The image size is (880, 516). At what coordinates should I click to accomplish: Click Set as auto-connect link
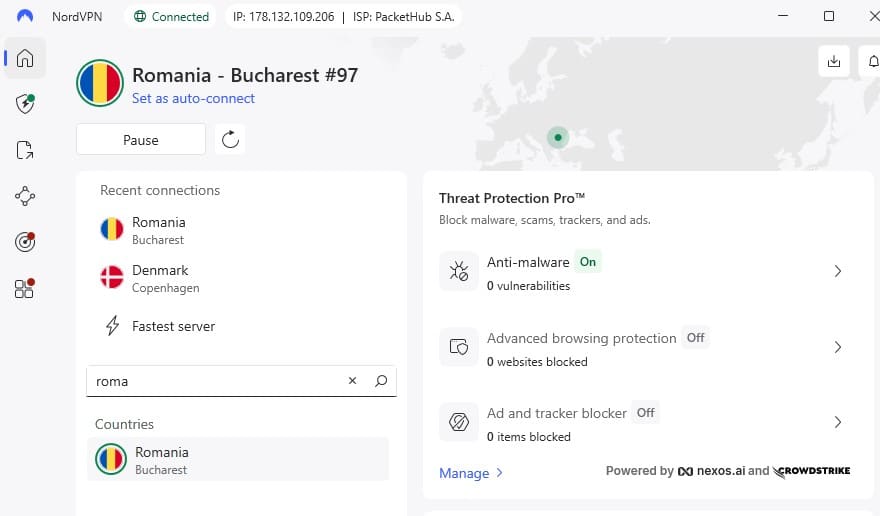click(x=193, y=98)
